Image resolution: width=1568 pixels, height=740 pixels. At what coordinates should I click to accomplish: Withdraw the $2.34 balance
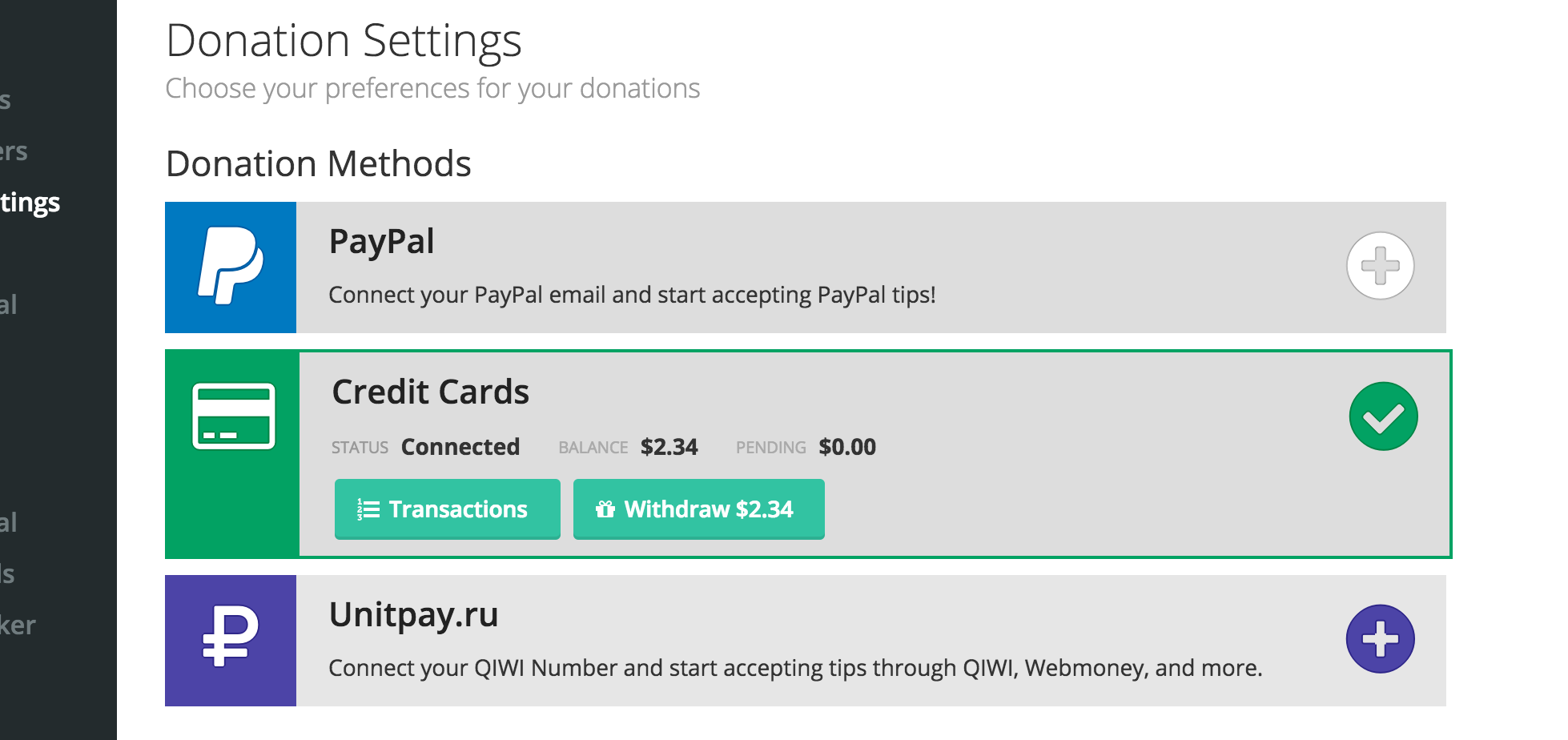698,509
